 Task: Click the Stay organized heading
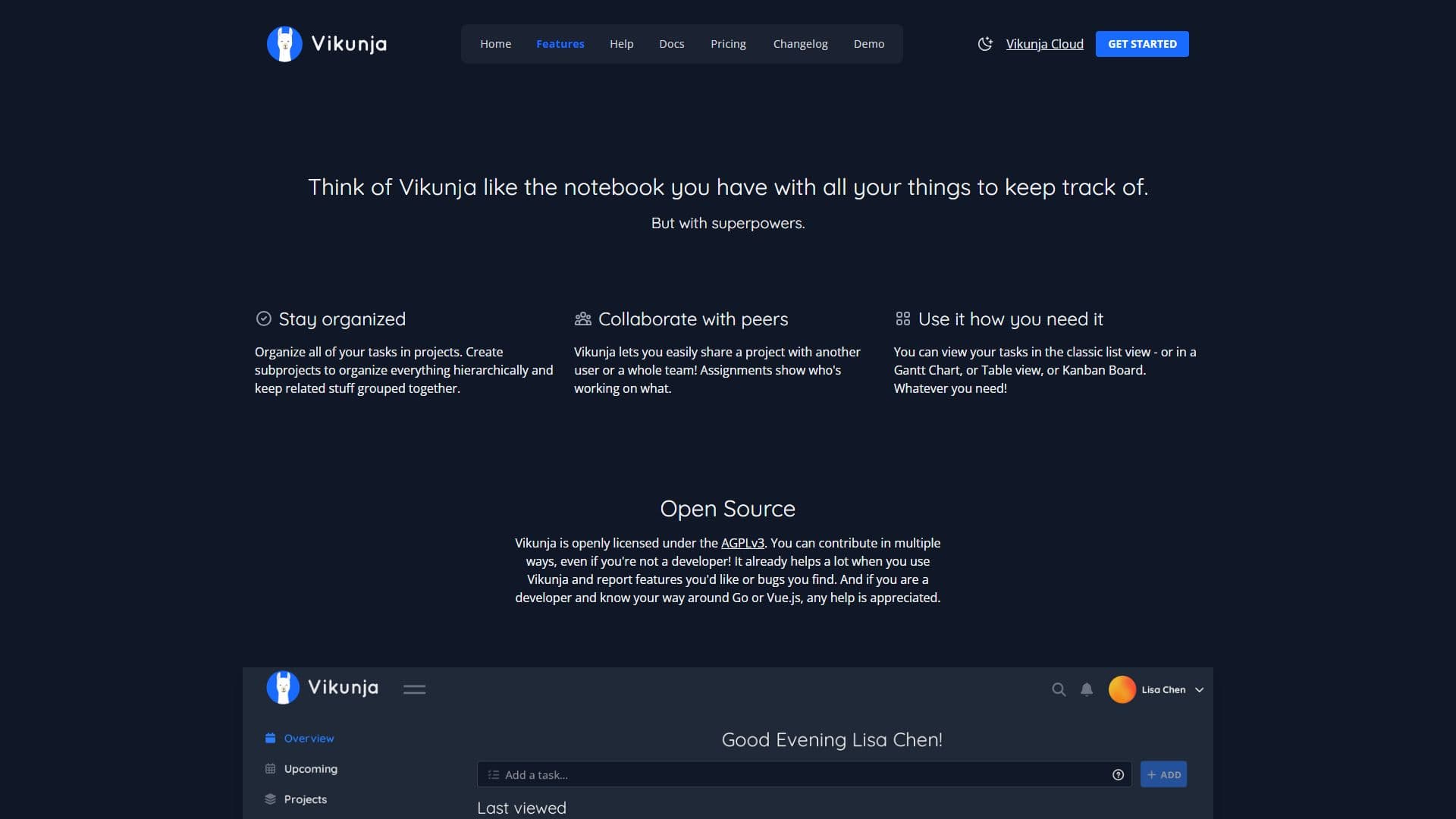342,319
